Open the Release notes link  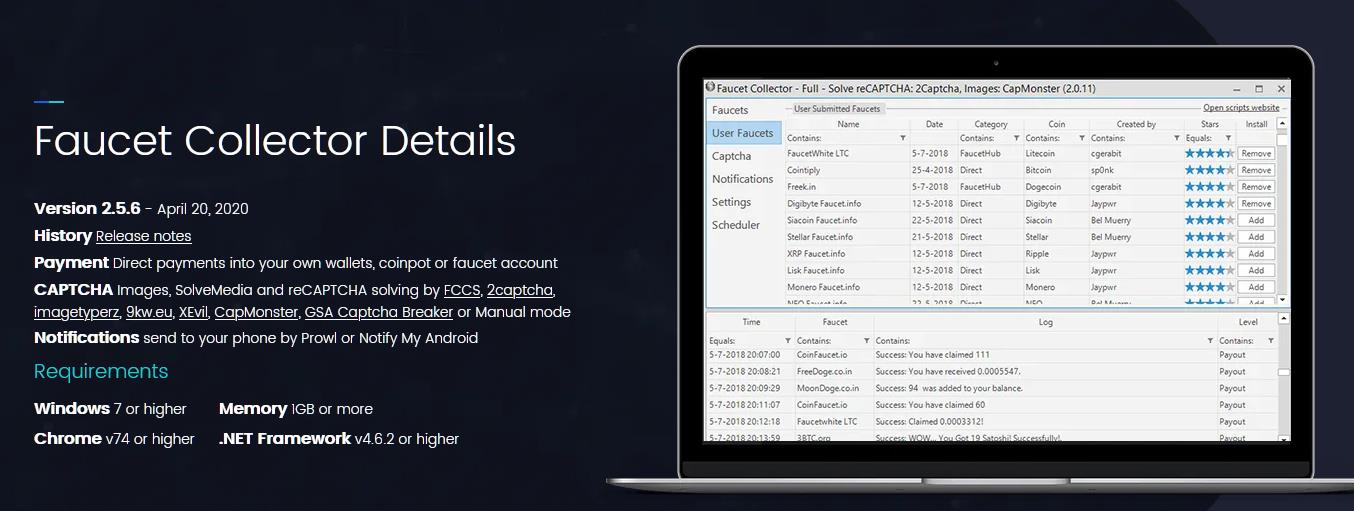tap(143, 236)
